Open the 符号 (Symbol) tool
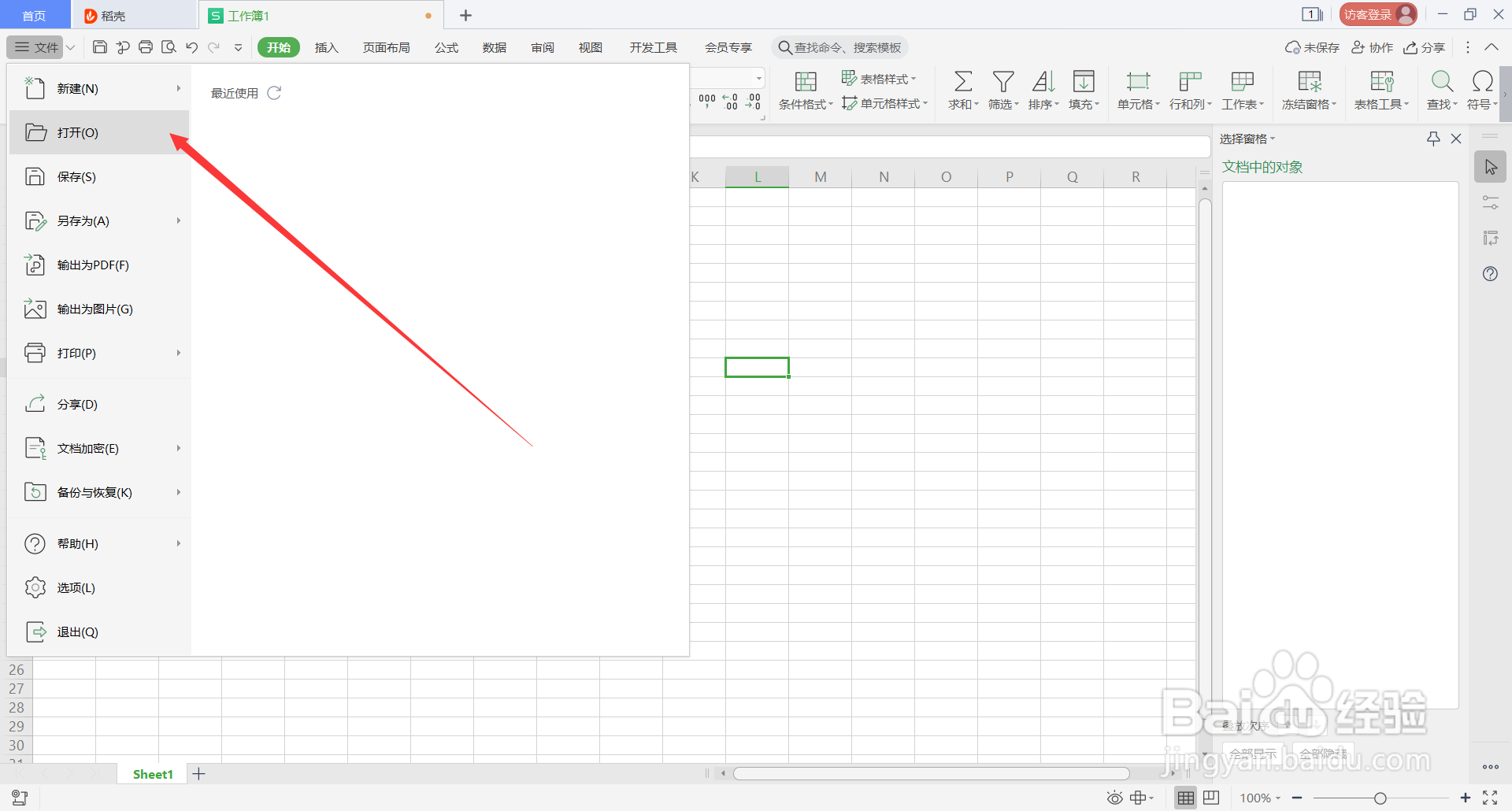This screenshot has height=811, width=1512. pos(1480,89)
